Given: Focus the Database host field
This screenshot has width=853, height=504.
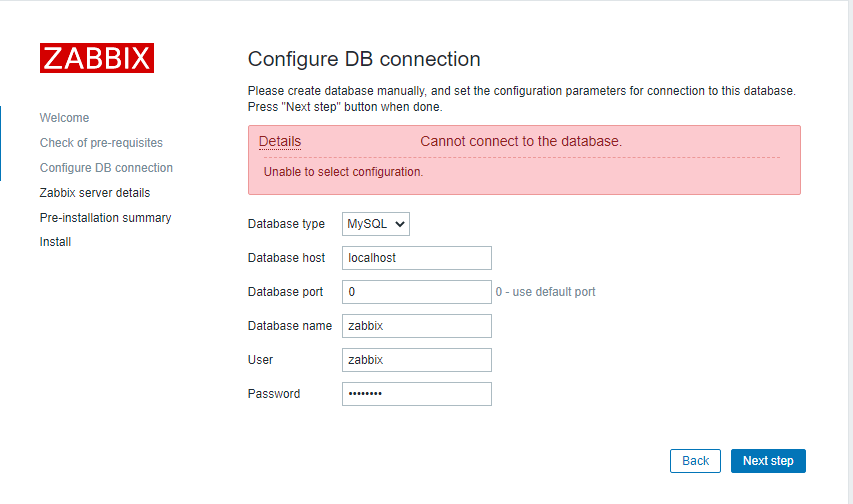Looking at the screenshot, I should [417, 258].
